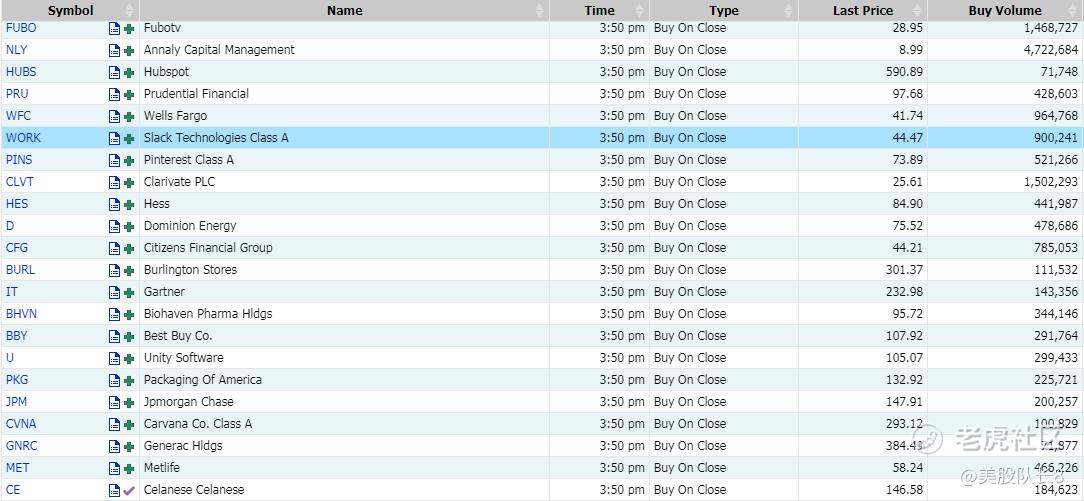Click the Type column header
Image resolution: width=1084 pixels, height=501 pixels.
pos(724,10)
